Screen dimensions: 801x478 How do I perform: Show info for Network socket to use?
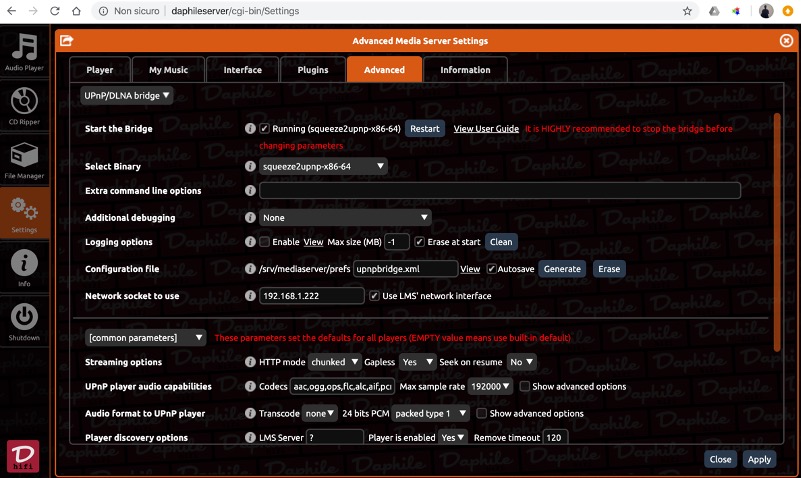(250, 296)
